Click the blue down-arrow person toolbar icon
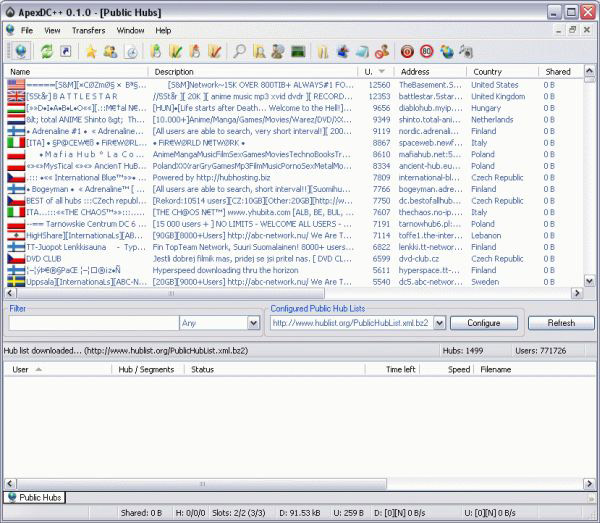Image resolution: width=600 pixels, height=523 pixels. pyautogui.click(x=343, y=52)
